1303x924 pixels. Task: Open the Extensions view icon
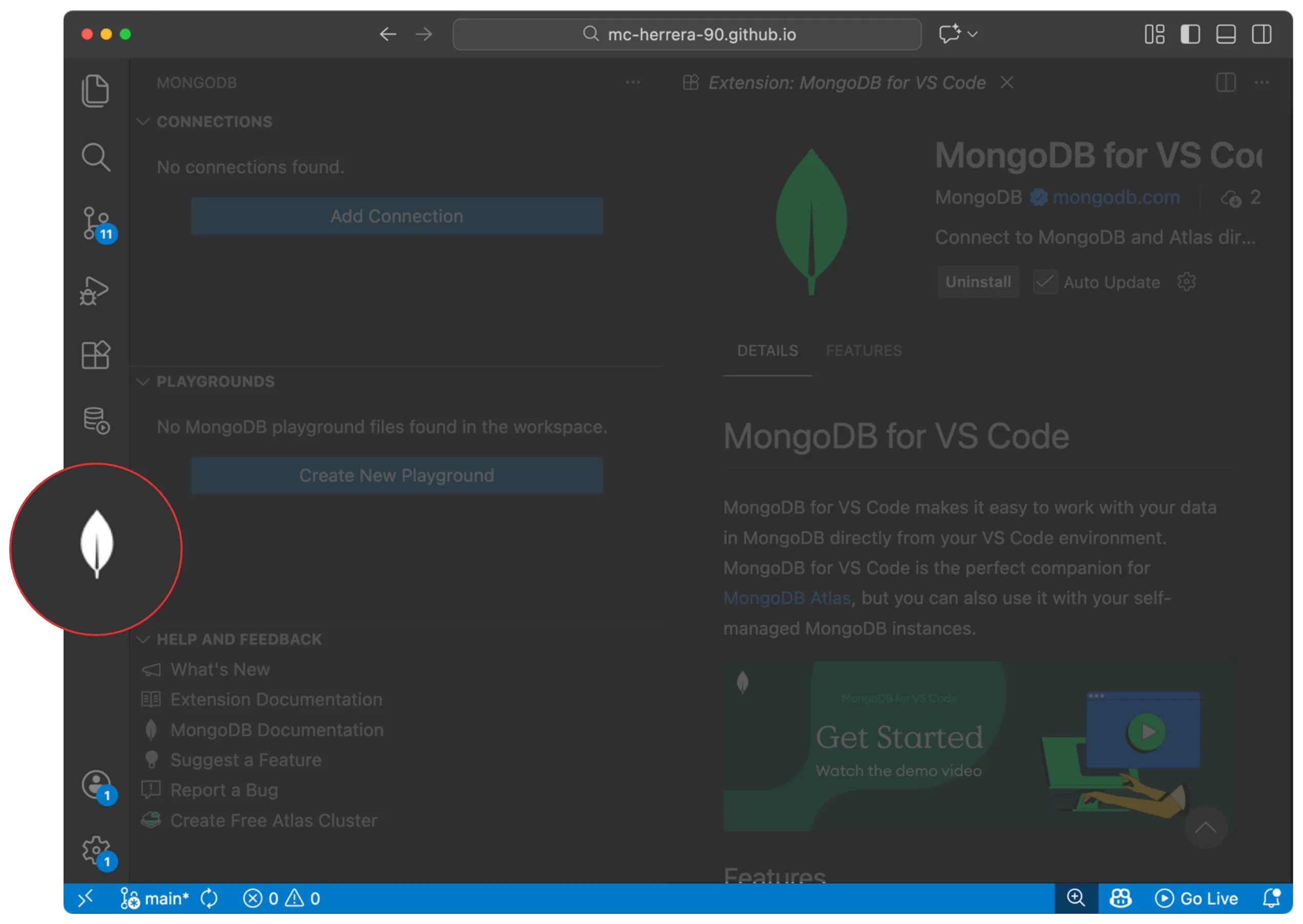[x=95, y=355]
